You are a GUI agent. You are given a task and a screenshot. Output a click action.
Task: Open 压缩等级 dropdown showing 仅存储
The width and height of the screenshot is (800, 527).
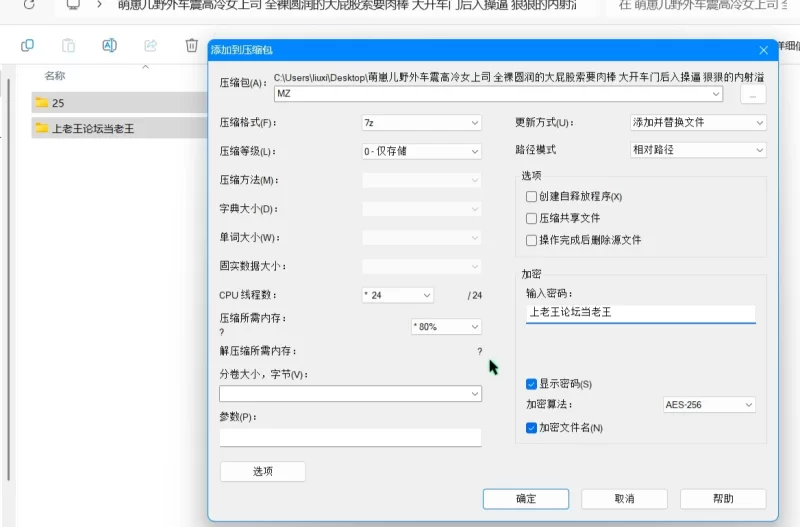coord(421,152)
